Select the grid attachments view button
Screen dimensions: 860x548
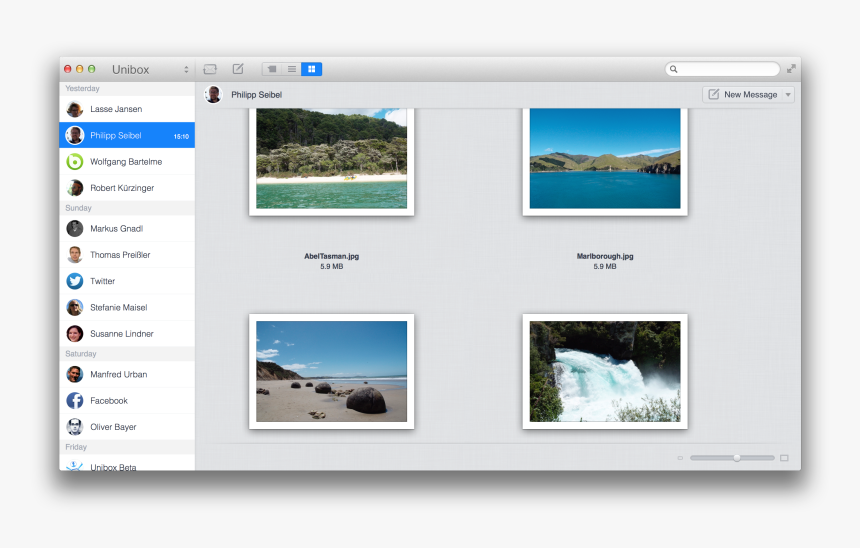click(x=312, y=69)
